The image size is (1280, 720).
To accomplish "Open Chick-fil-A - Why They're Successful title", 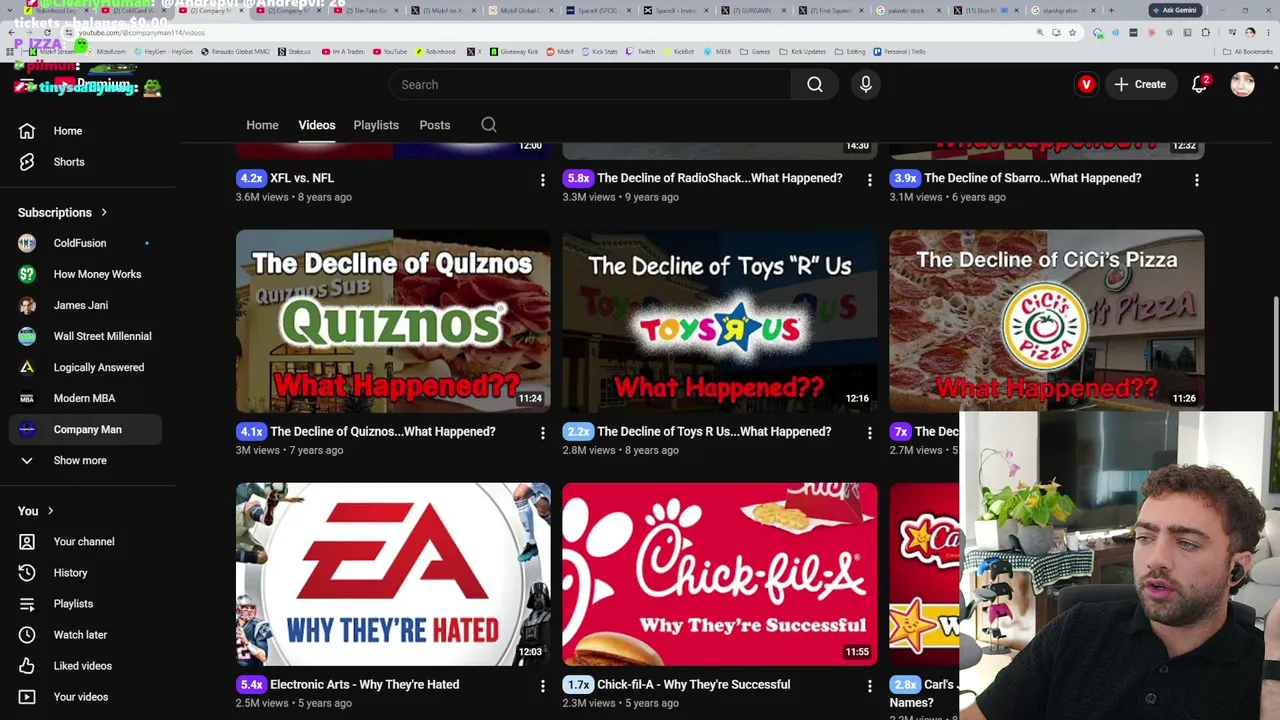I will click(x=694, y=684).
